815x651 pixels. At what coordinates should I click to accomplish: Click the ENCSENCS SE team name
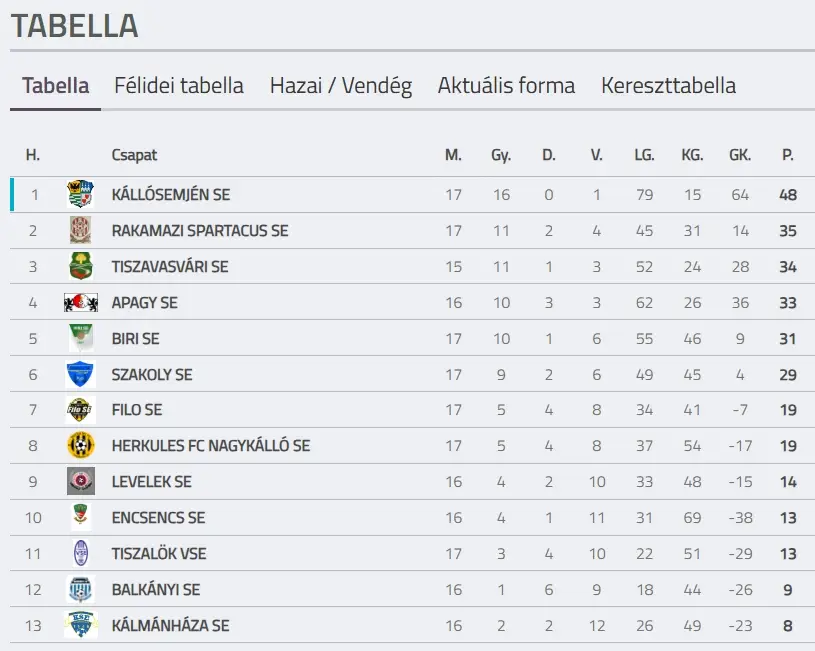point(159,517)
